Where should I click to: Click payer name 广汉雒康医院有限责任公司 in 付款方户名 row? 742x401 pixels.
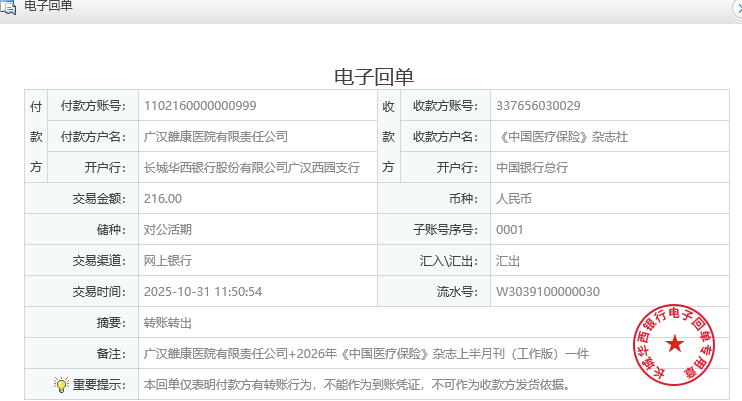point(216,137)
